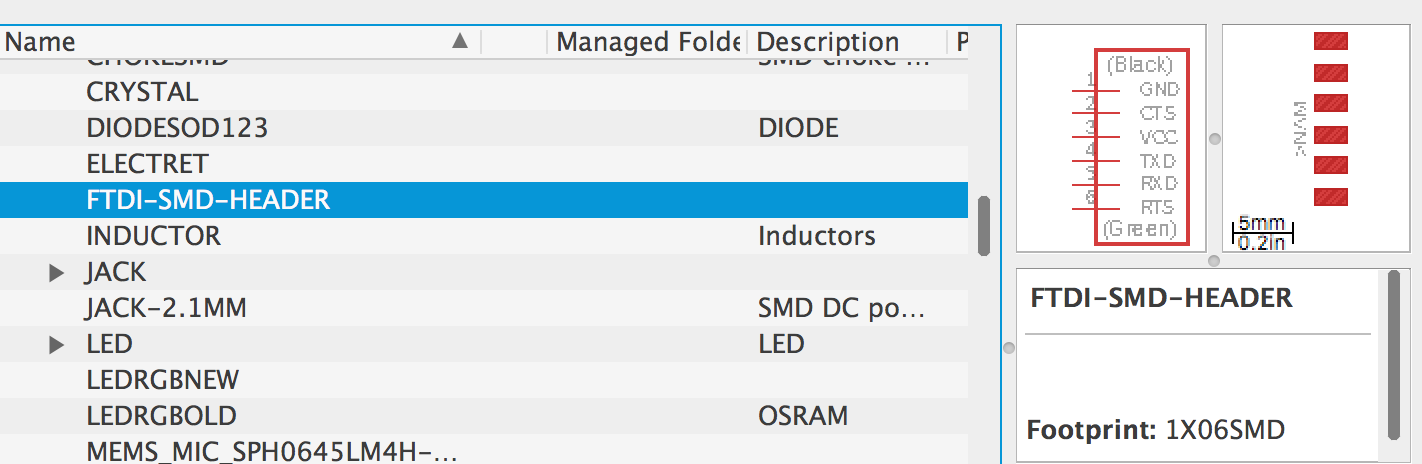Image resolution: width=1422 pixels, height=464 pixels.
Task: Click the splitter handle between the two previews
Action: pyautogui.click(x=1215, y=139)
